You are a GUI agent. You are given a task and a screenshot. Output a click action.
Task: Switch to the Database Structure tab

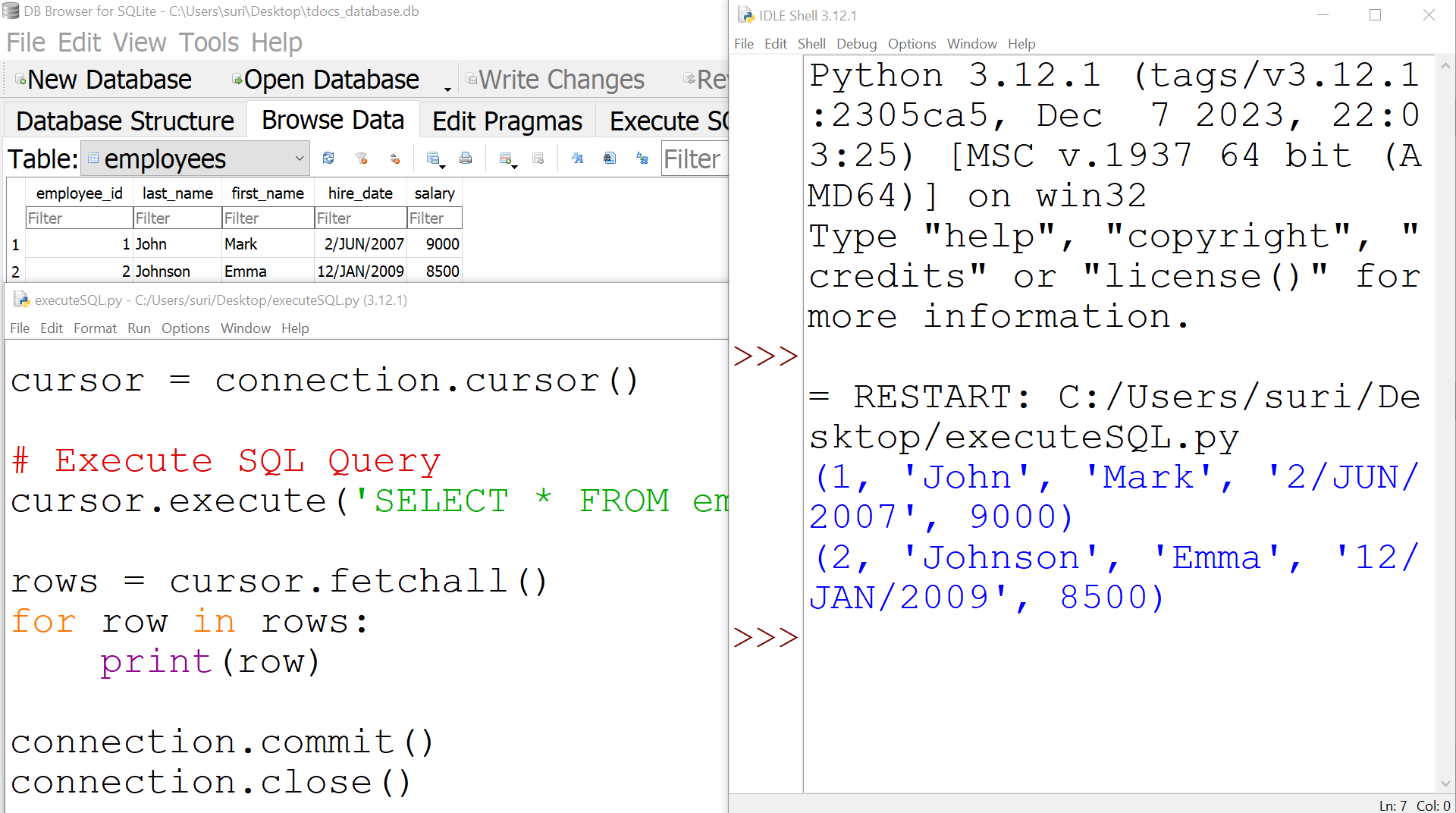click(x=124, y=120)
